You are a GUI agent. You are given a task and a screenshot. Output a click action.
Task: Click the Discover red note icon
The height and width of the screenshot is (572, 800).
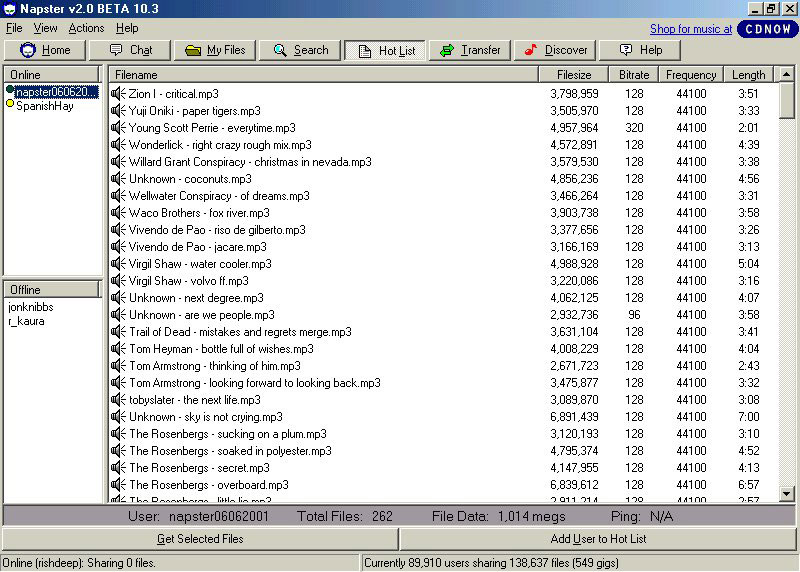(x=531, y=49)
